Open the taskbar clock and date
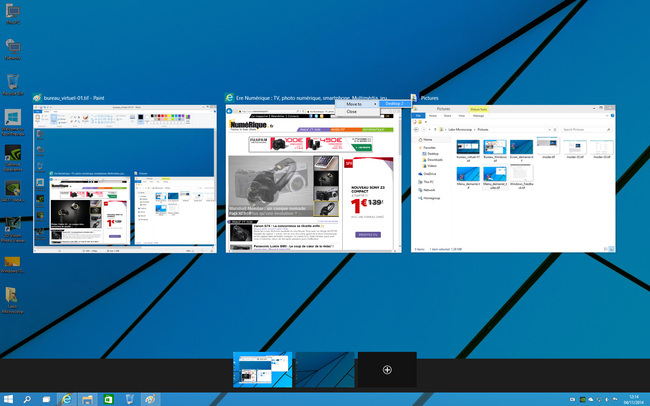 (633, 400)
